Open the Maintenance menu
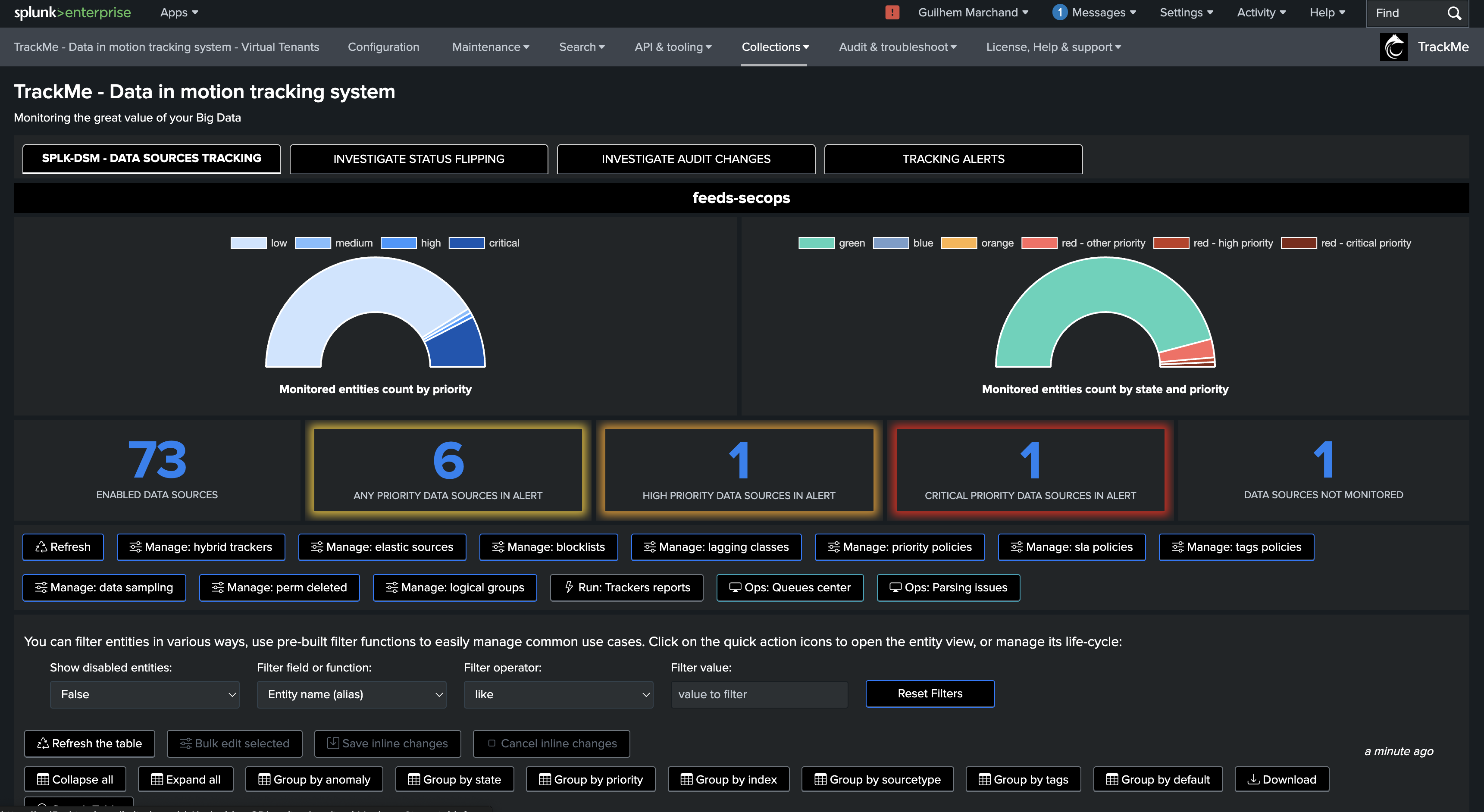The height and width of the screenshot is (812, 1484). click(x=490, y=47)
